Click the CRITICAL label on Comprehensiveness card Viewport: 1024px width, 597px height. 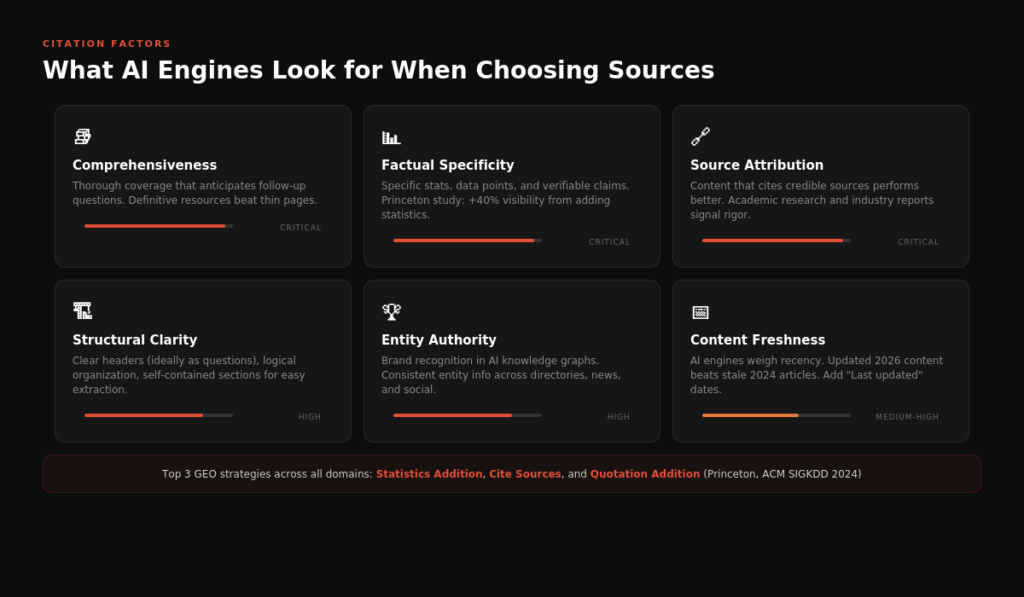pos(300,228)
